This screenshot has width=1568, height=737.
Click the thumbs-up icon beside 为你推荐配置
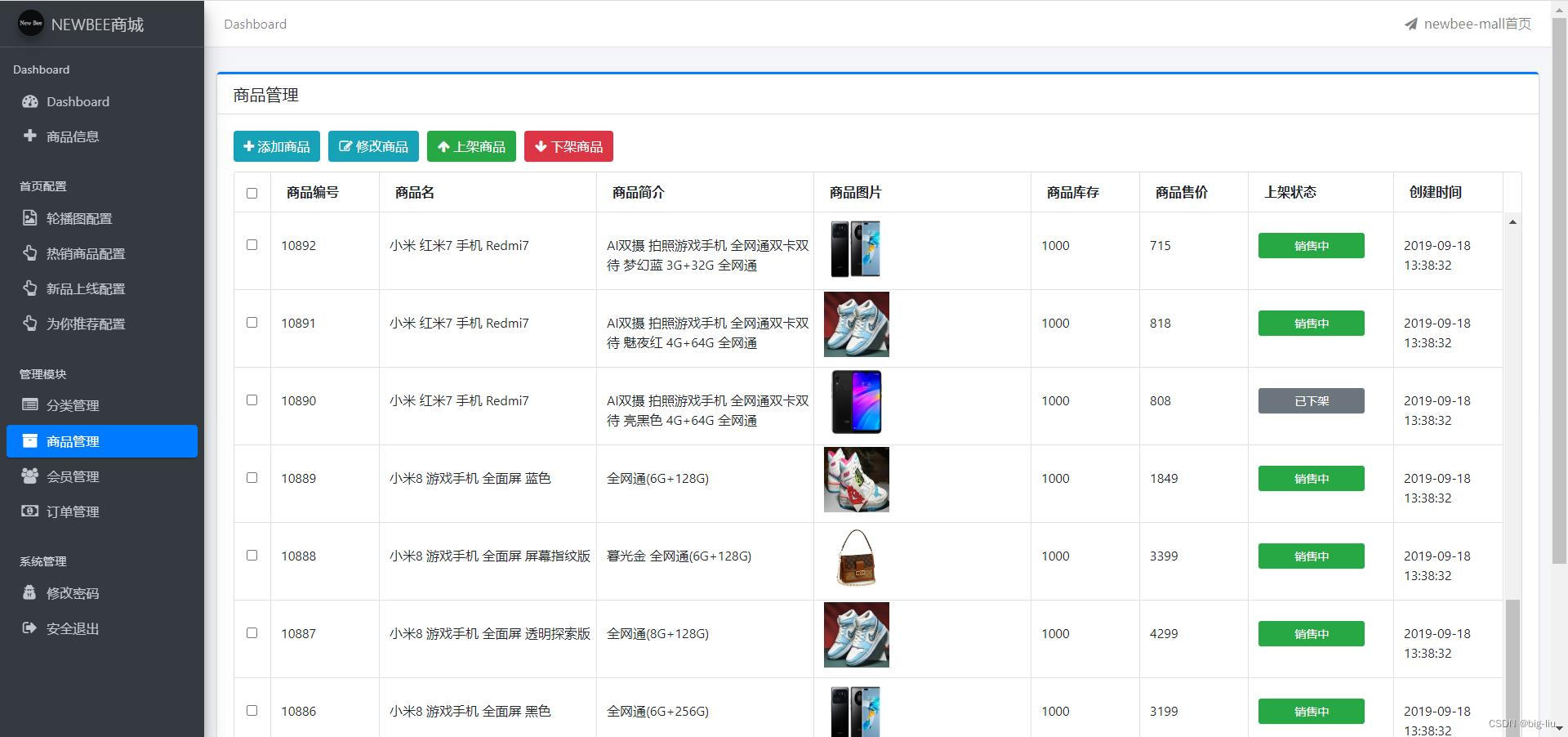pos(30,324)
